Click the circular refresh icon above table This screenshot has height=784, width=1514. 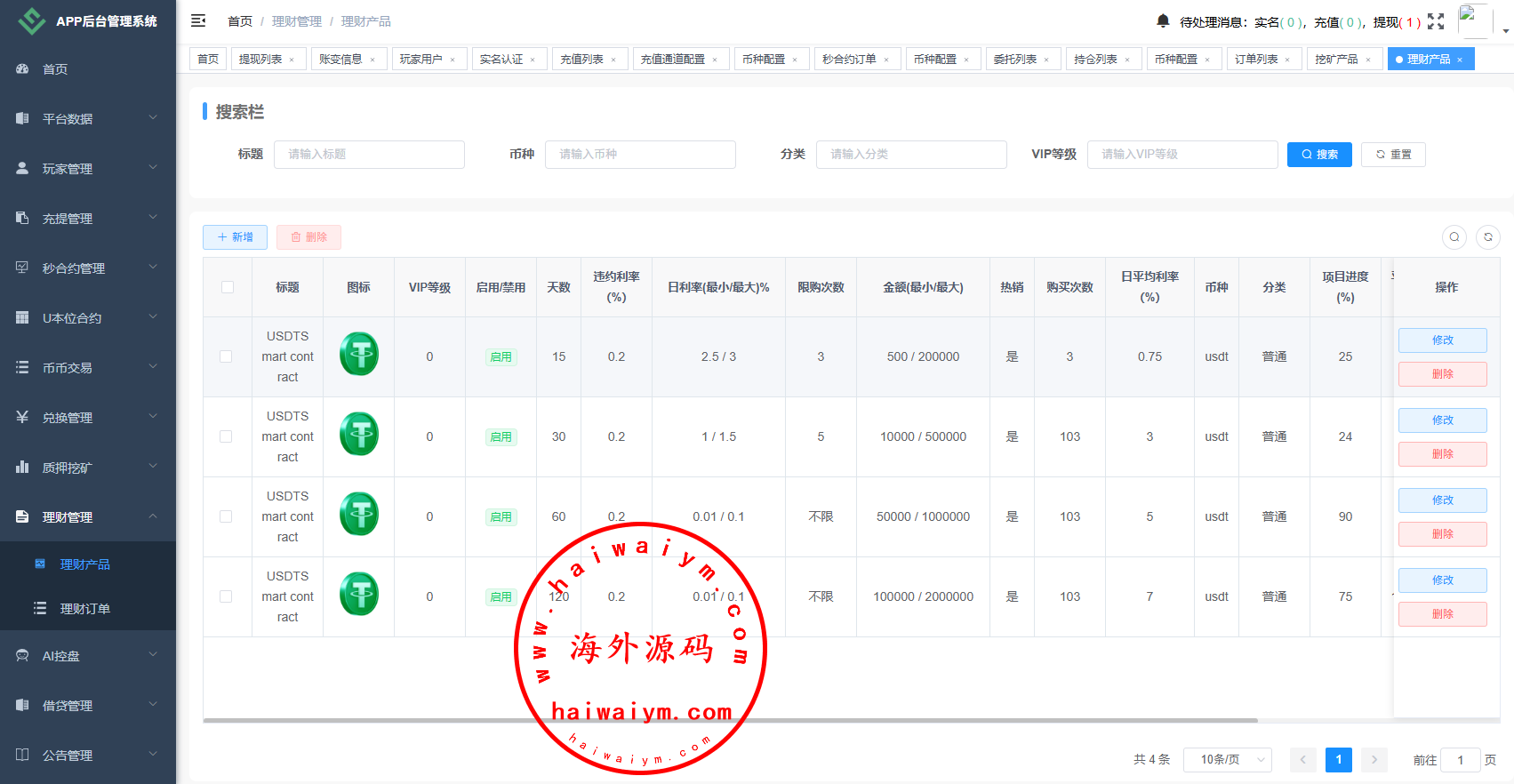[x=1488, y=237]
